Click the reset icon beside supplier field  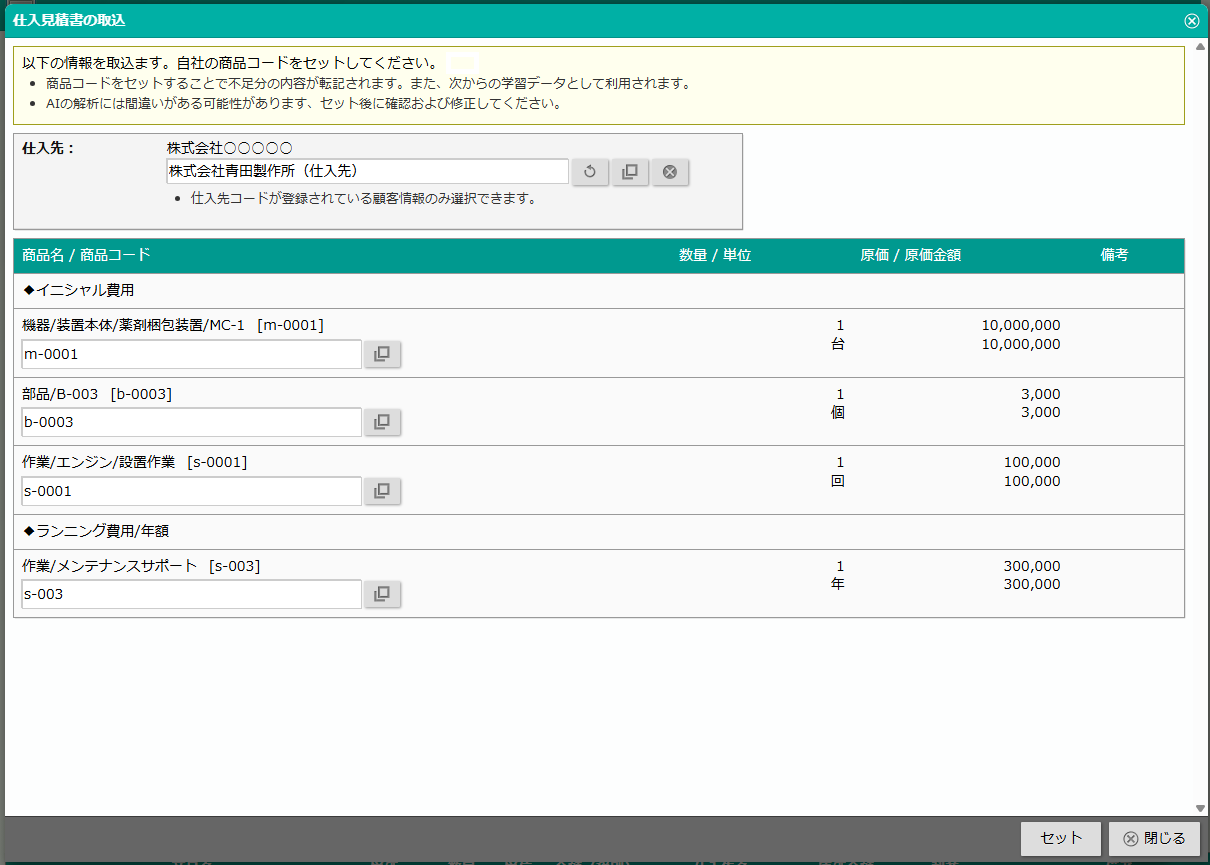590,172
